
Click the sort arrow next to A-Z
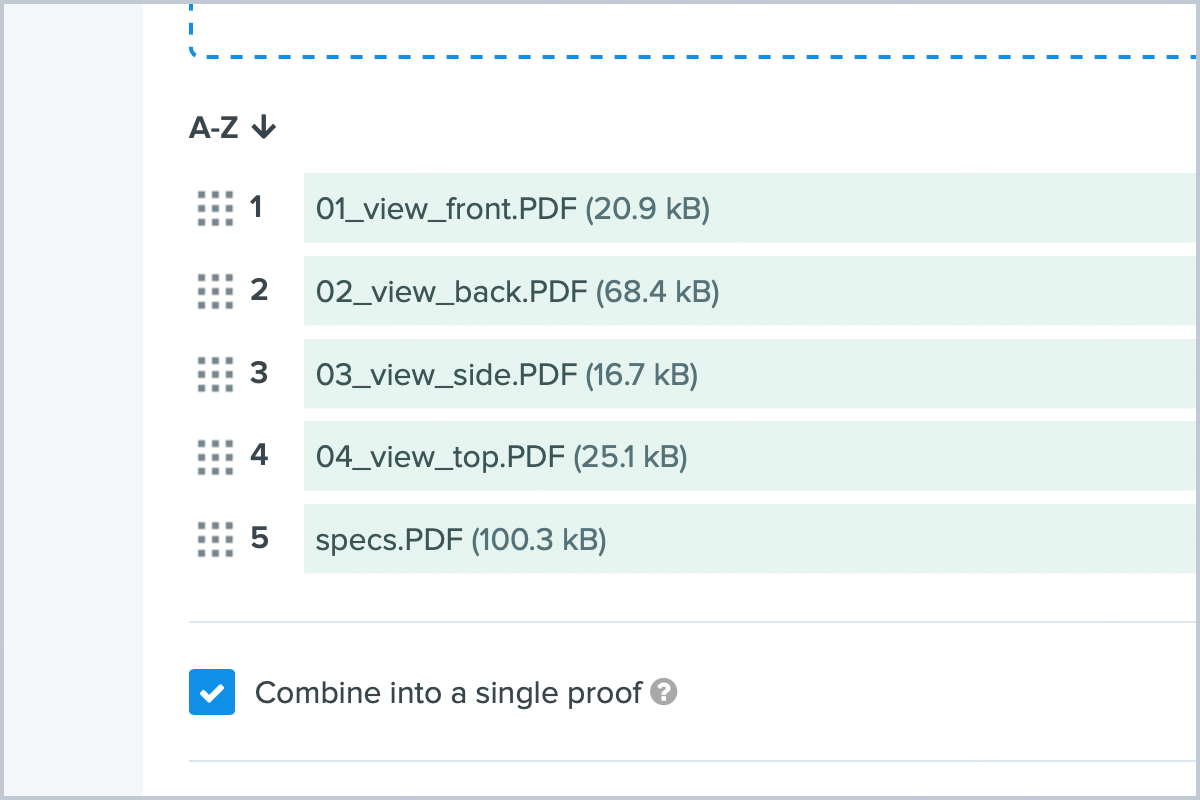tap(263, 127)
